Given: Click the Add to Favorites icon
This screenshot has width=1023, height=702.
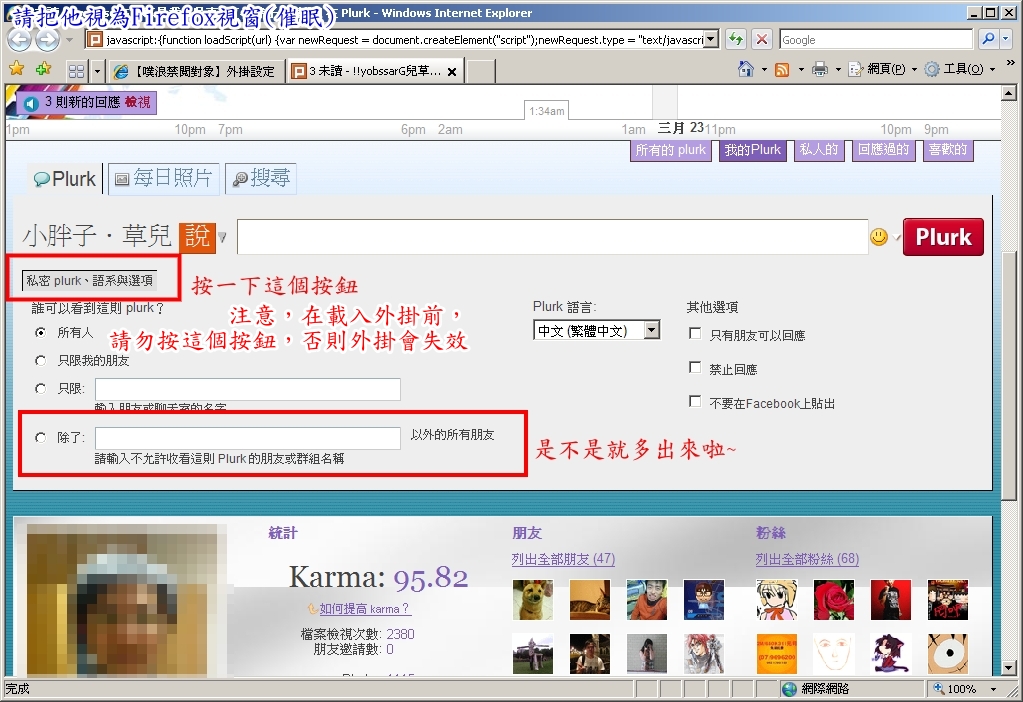Looking at the screenshot, I should [42, 69].
